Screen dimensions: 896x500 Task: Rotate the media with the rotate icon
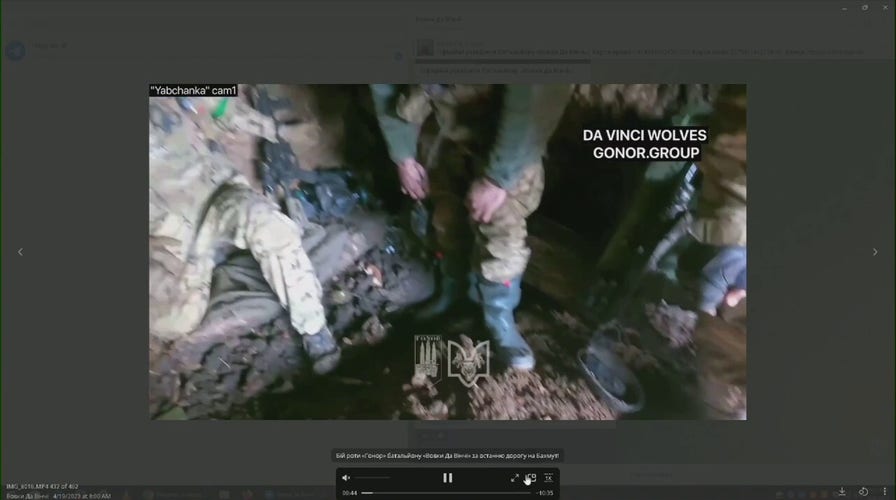[x=863, y=491]
